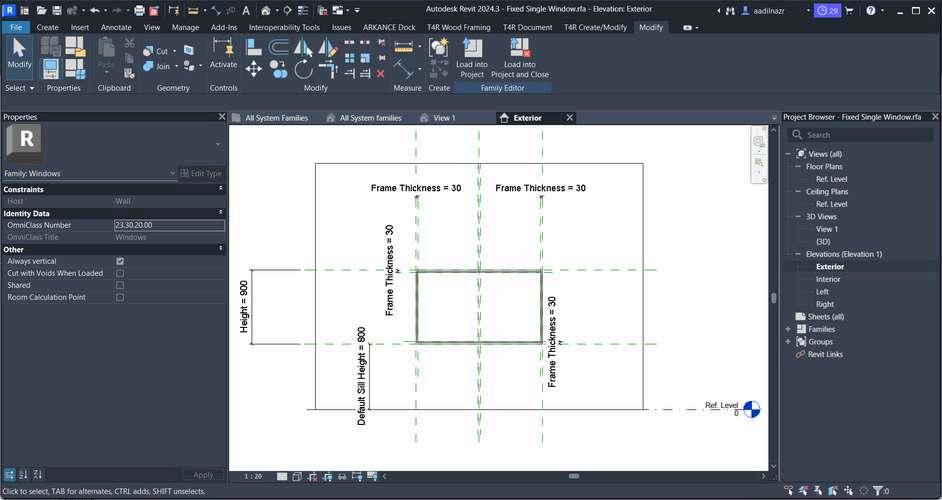The image size is (942, 500).
Task: Toggle Room Calculation Point checkbox
Action: coord(120,297)
